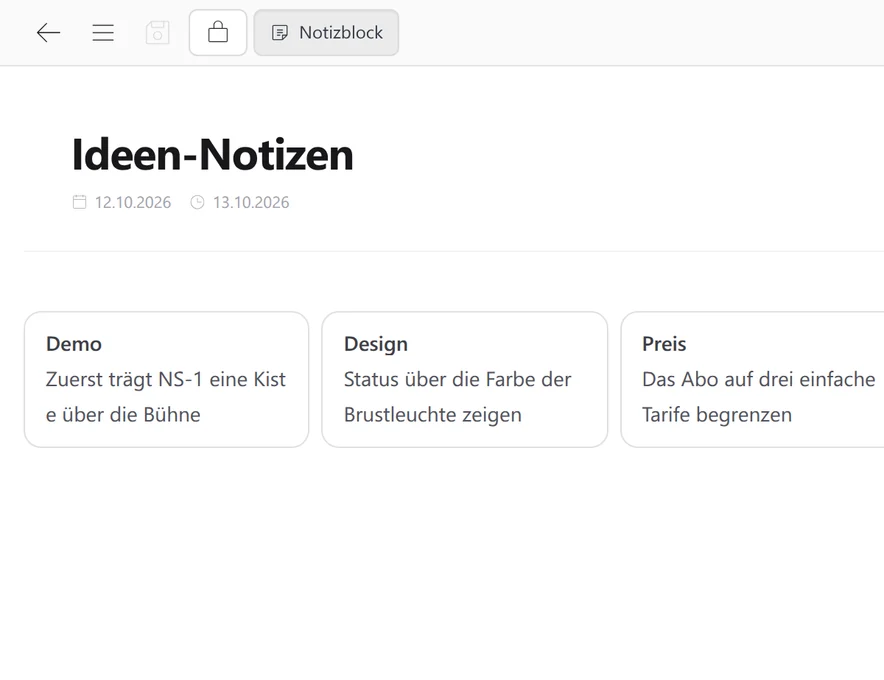The height and width of the screenshot is (680, 884).
Task: Click the calendar icon beside 12.10.2026
Action: [x=79, y=202]
